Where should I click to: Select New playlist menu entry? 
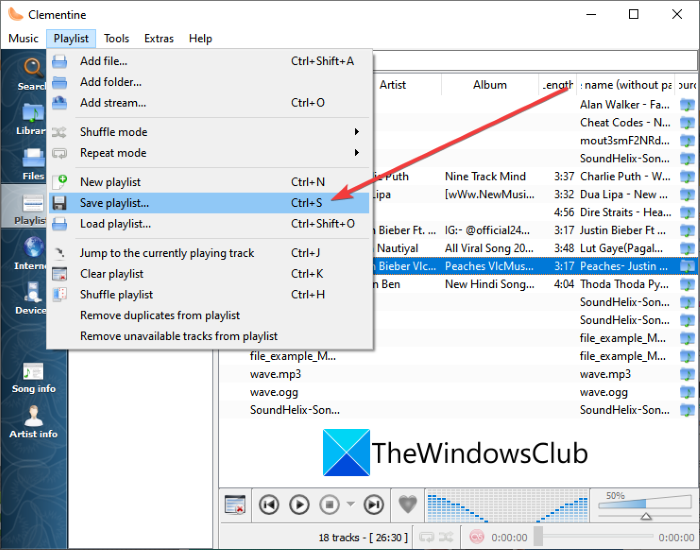[209, 182]
